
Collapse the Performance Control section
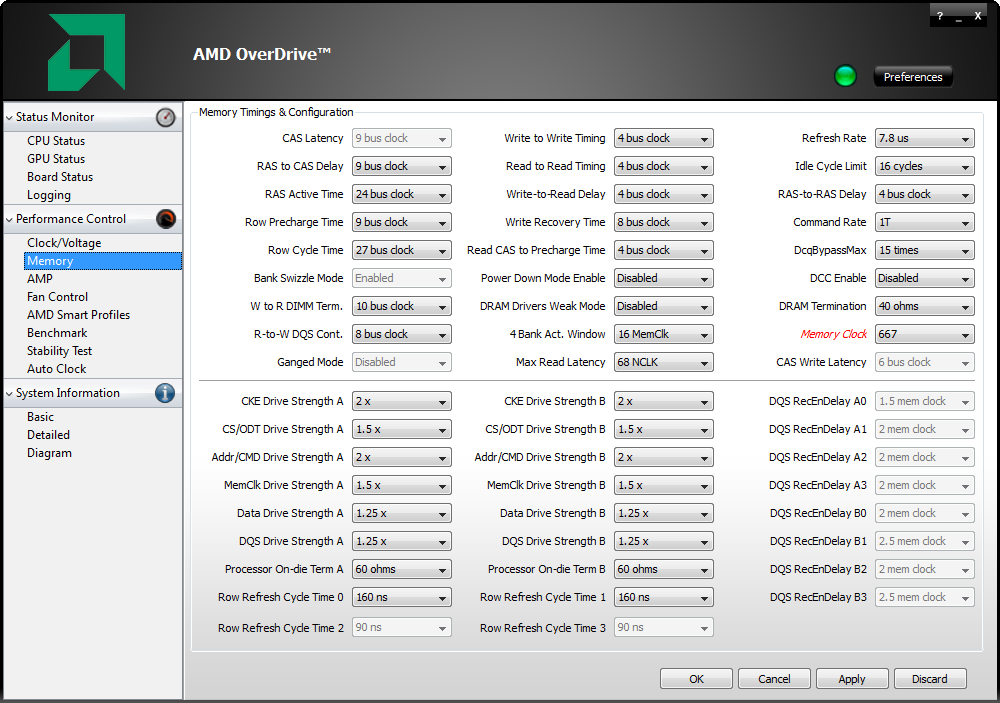point(9,219)
